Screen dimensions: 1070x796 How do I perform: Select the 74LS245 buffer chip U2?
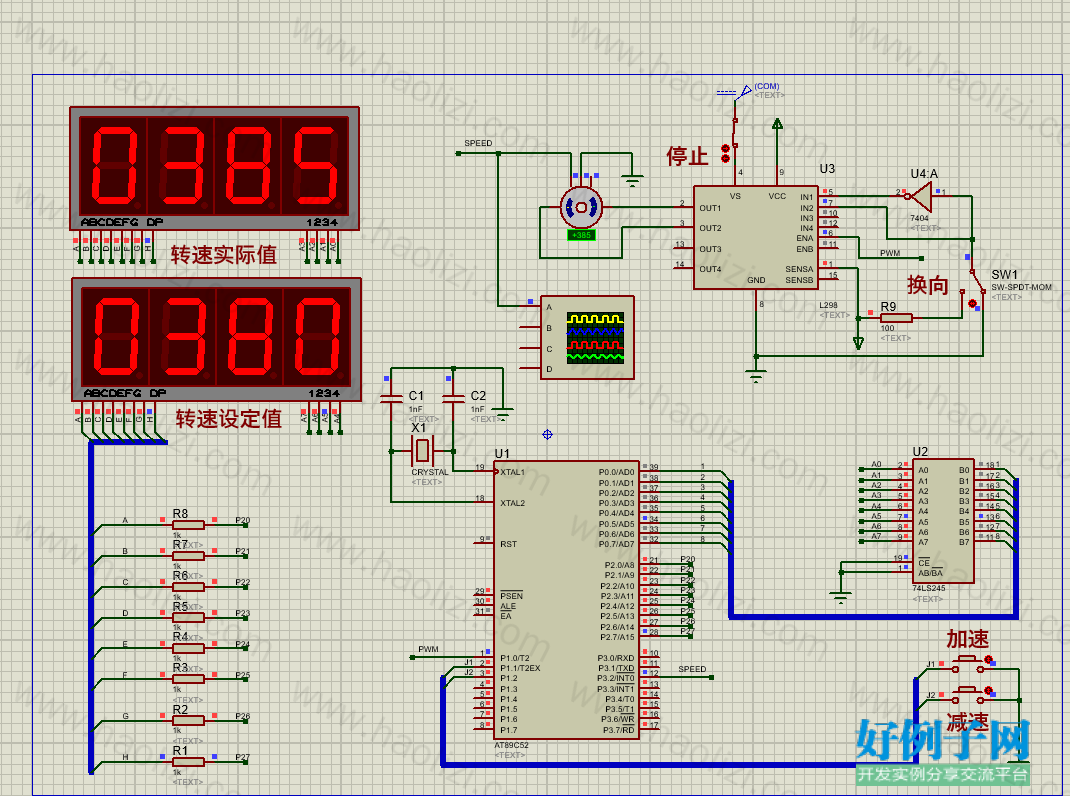point(942,521)
